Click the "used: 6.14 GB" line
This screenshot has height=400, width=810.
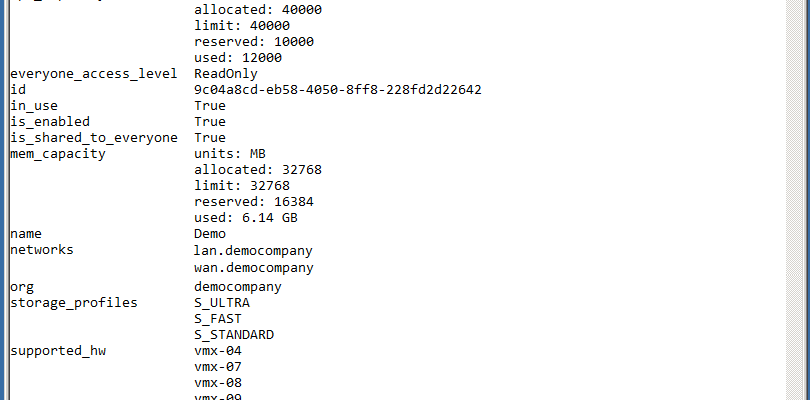click(245, 218)
